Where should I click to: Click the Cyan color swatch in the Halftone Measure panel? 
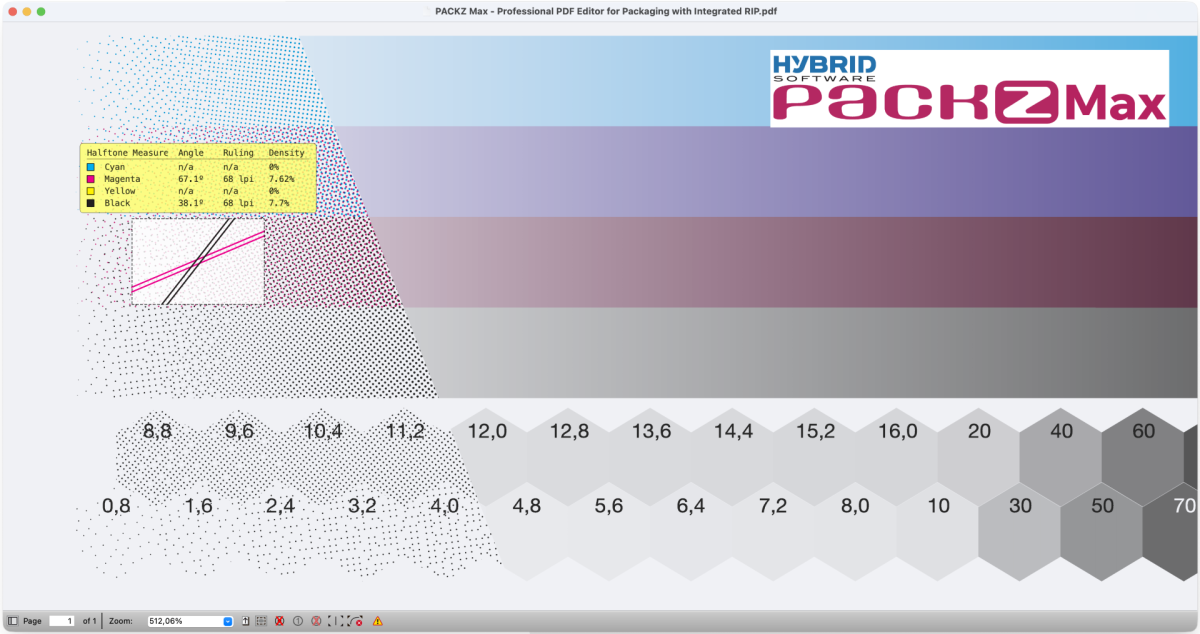tap(91, 167)
